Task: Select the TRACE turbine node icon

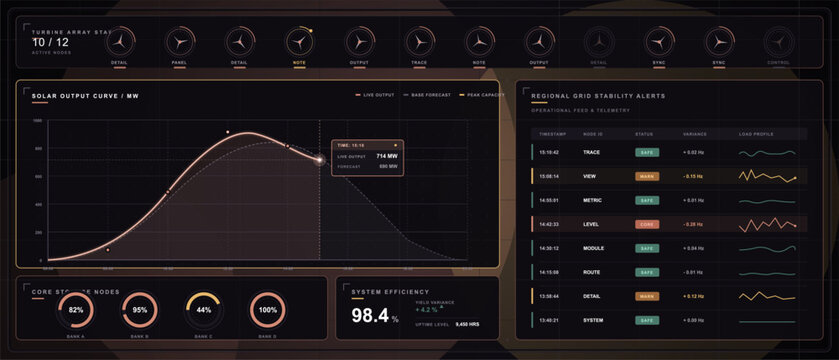Action: pyautogui.click(x=420, y=41)
